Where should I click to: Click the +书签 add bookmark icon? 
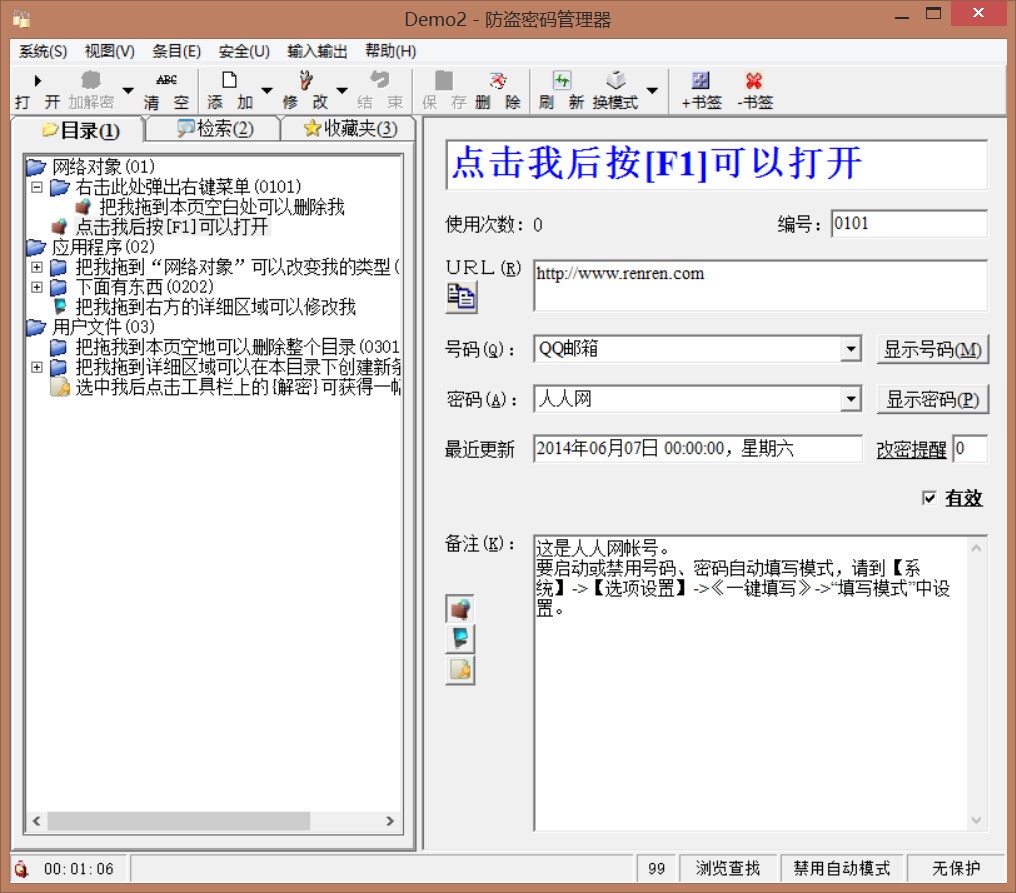(x=700, y=90)
